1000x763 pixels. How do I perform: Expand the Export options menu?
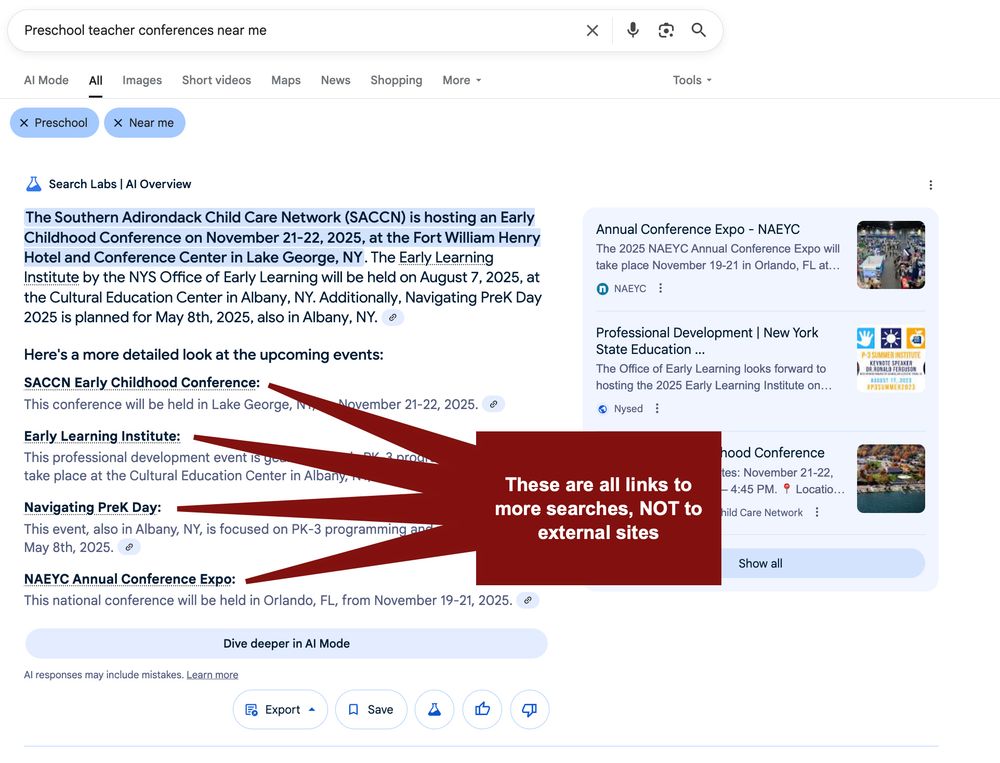[280, 709]
